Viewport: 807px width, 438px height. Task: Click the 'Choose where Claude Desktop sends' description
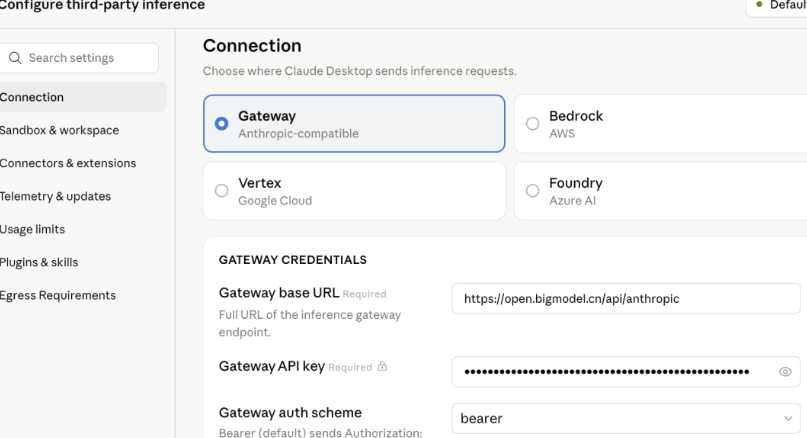360,71
